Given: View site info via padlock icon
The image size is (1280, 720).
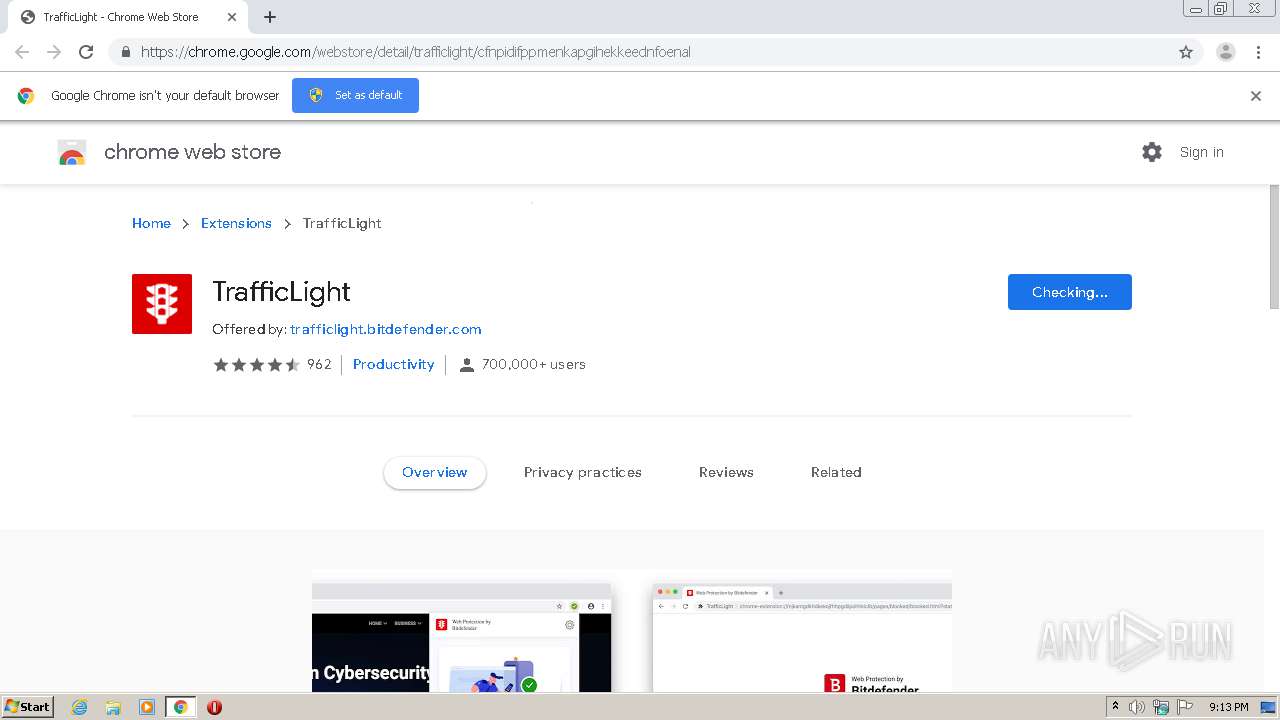Looking at the screenshot, I should pyautogui.click(x=125, y=52).
